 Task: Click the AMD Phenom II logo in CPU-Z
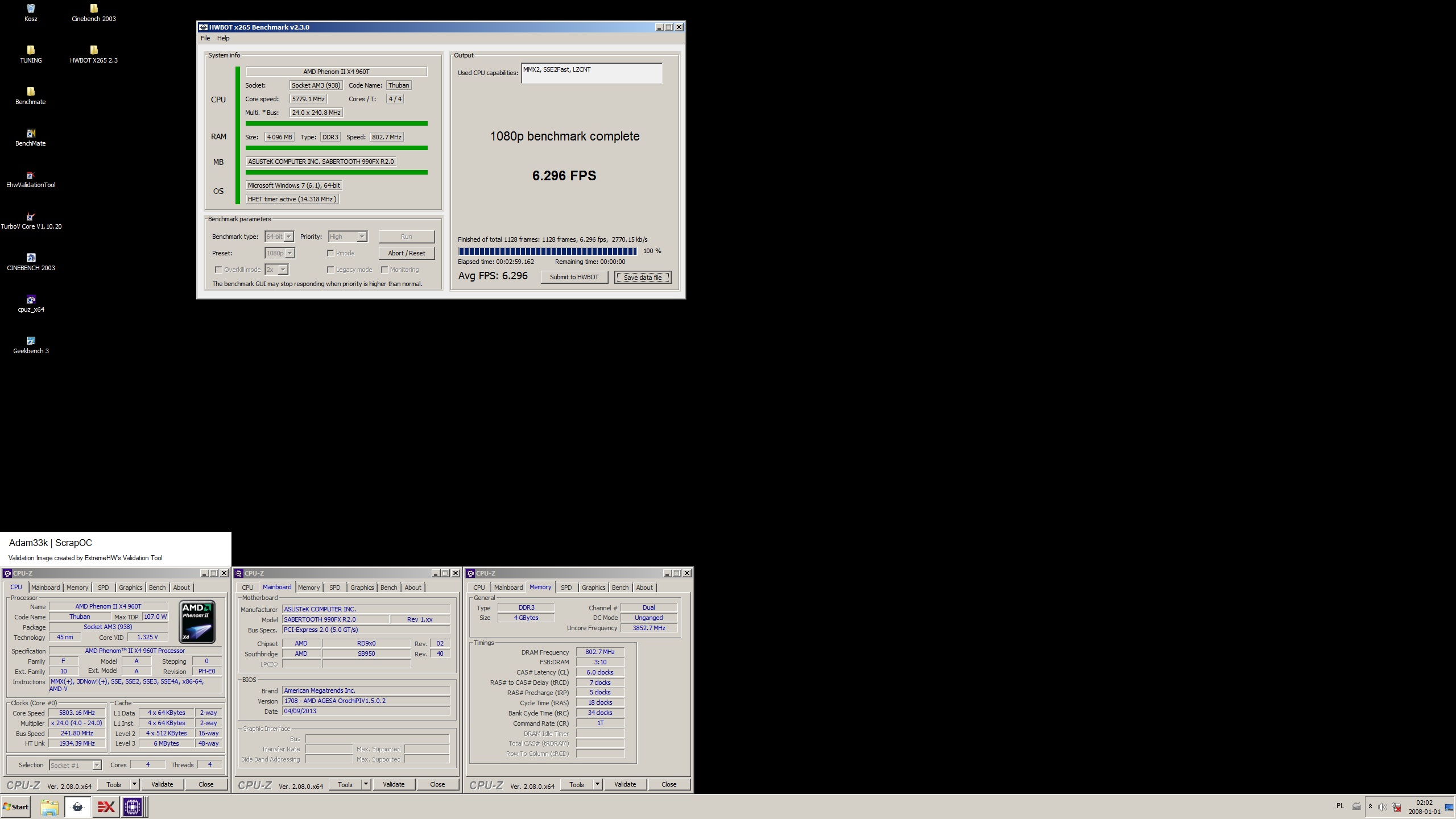(197, 621)
